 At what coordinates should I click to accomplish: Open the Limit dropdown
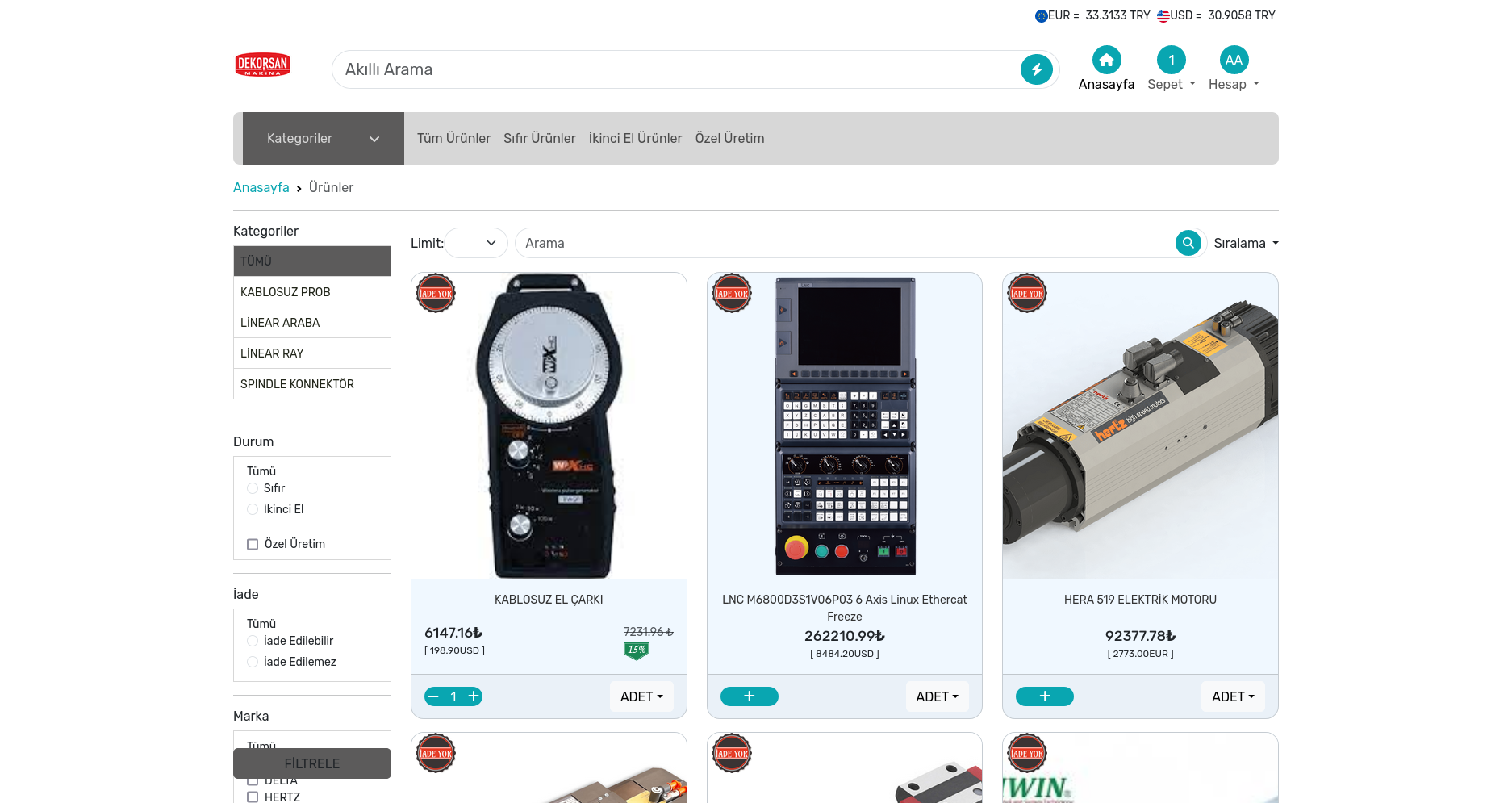pos(476,243)
